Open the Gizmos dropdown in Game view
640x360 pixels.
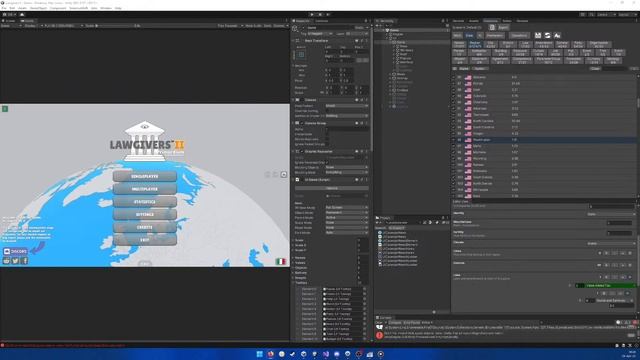coord(280,26)
